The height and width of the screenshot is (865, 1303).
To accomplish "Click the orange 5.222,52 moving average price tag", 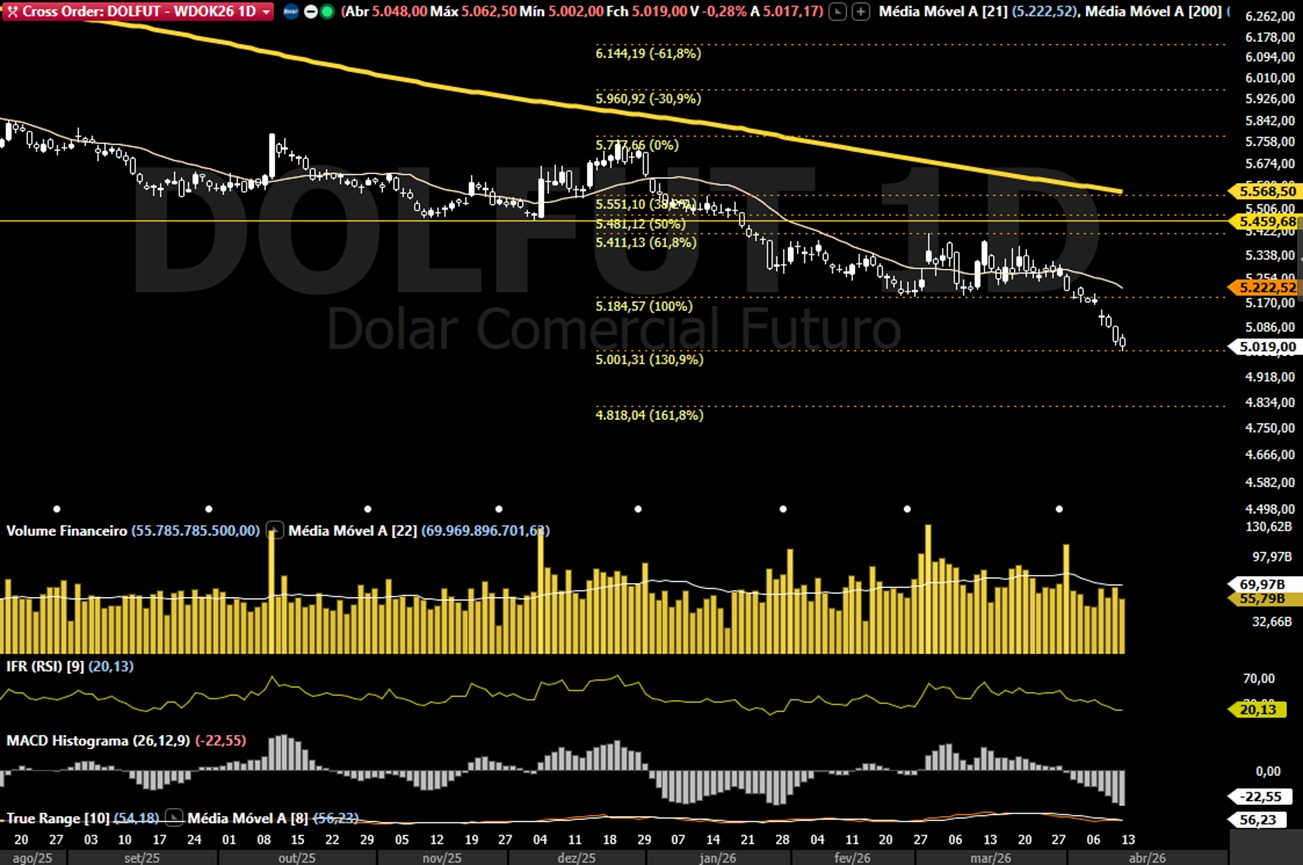I will (x=1266, y=288).
